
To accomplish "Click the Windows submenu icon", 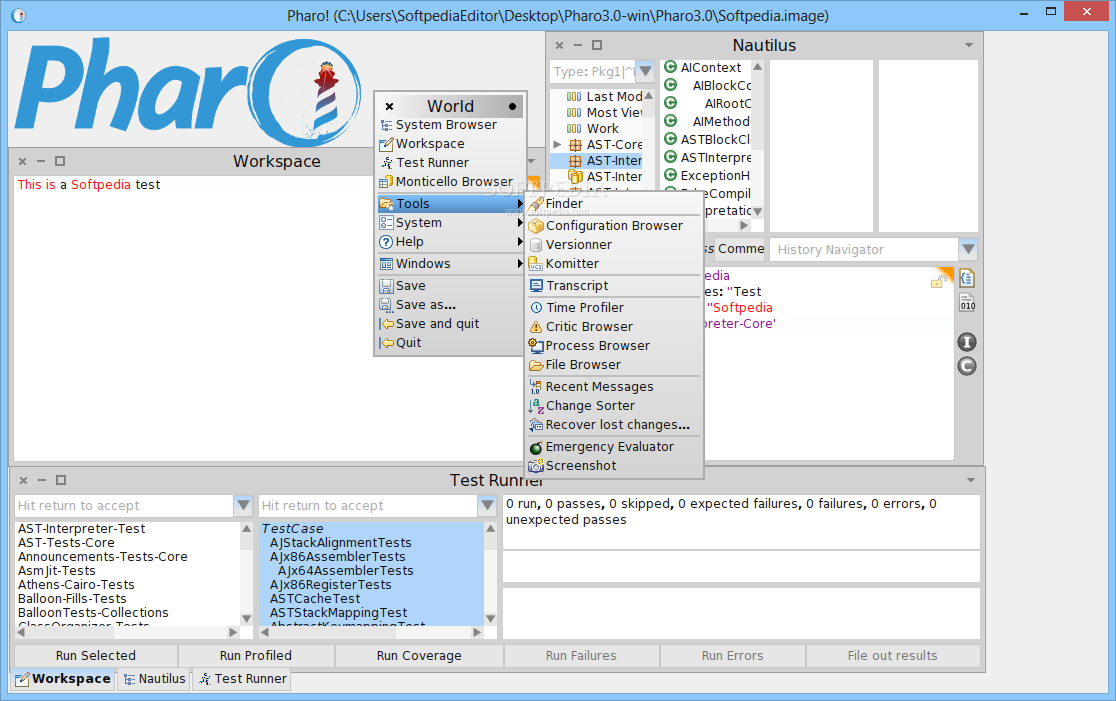I will [386, 264].
